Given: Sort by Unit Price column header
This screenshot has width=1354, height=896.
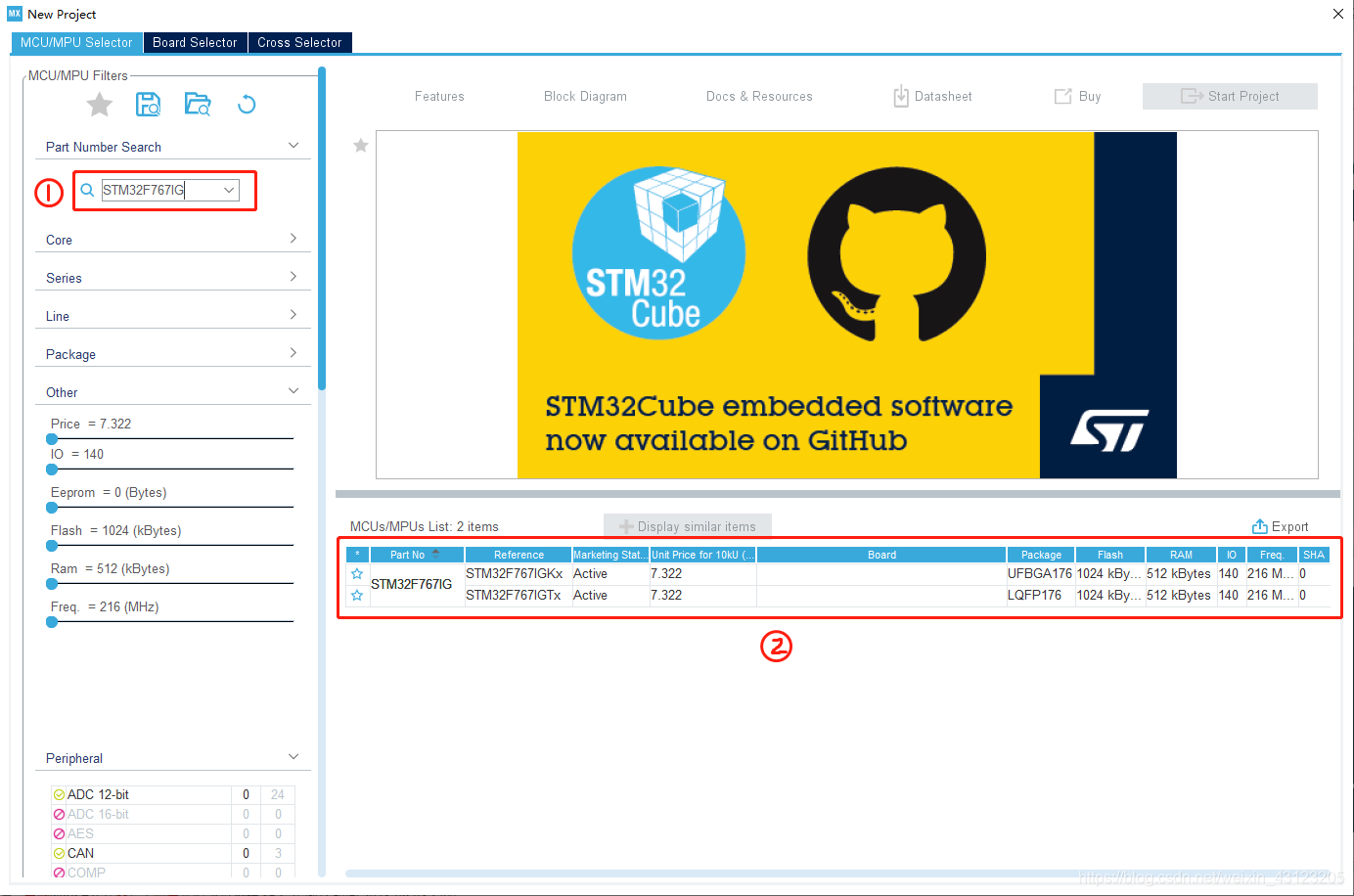Looking at the screenshot, I should coord(702,555).
